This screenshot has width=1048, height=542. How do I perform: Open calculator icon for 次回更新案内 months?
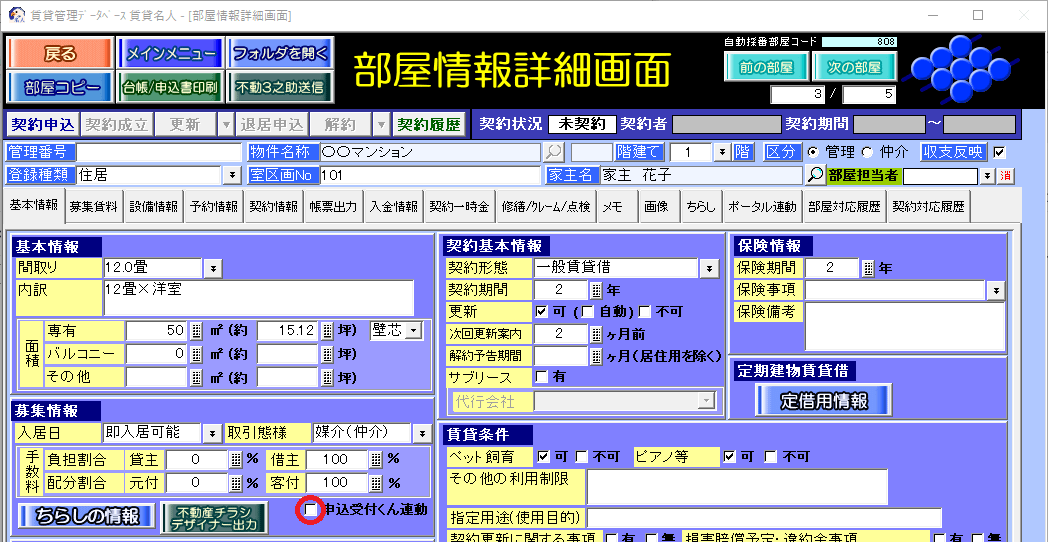tap(596, 334)
